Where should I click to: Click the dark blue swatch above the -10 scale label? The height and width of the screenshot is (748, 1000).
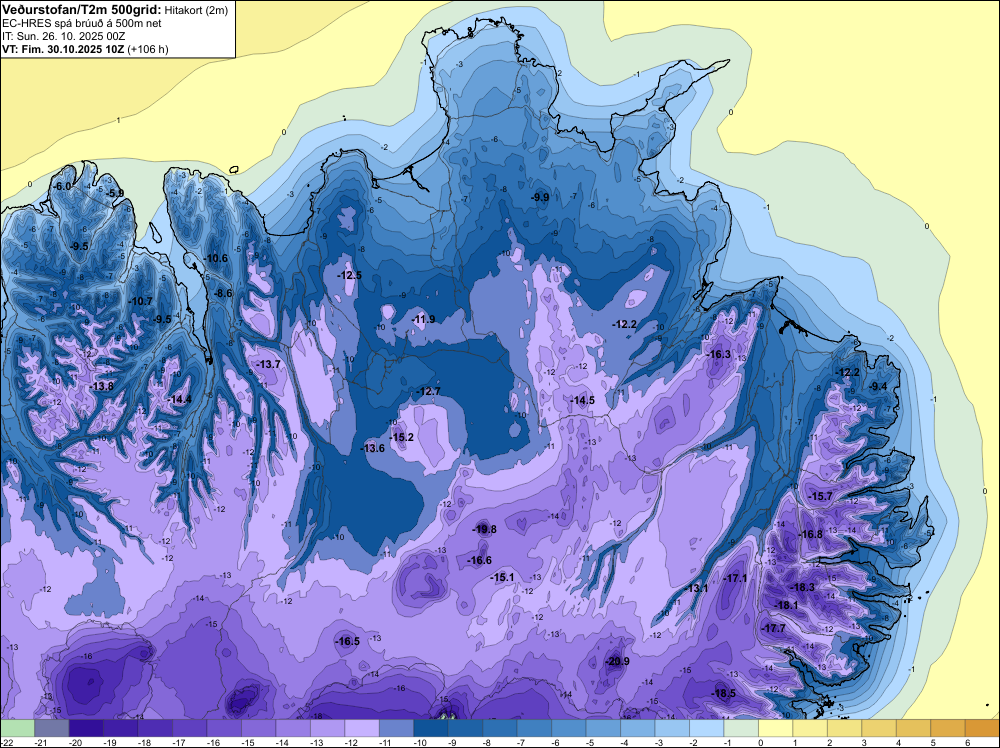(x=430, y=728)
